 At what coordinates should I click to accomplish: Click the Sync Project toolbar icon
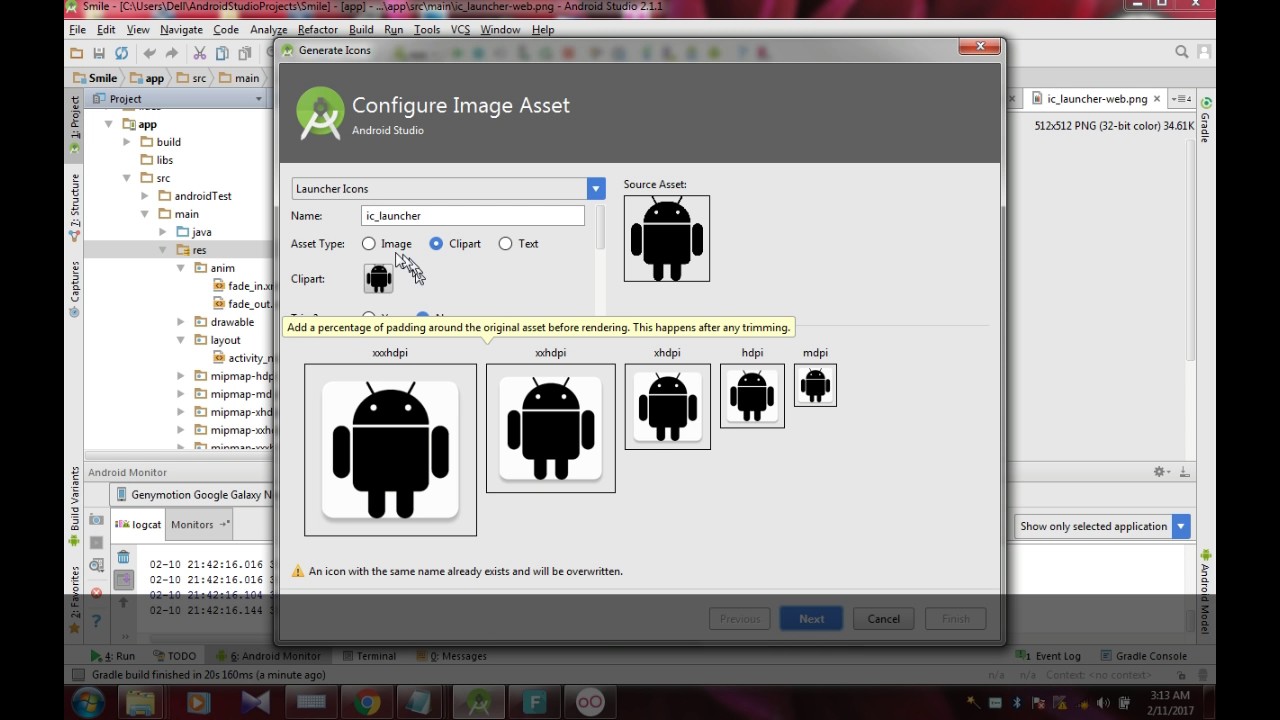coord(122,53)
